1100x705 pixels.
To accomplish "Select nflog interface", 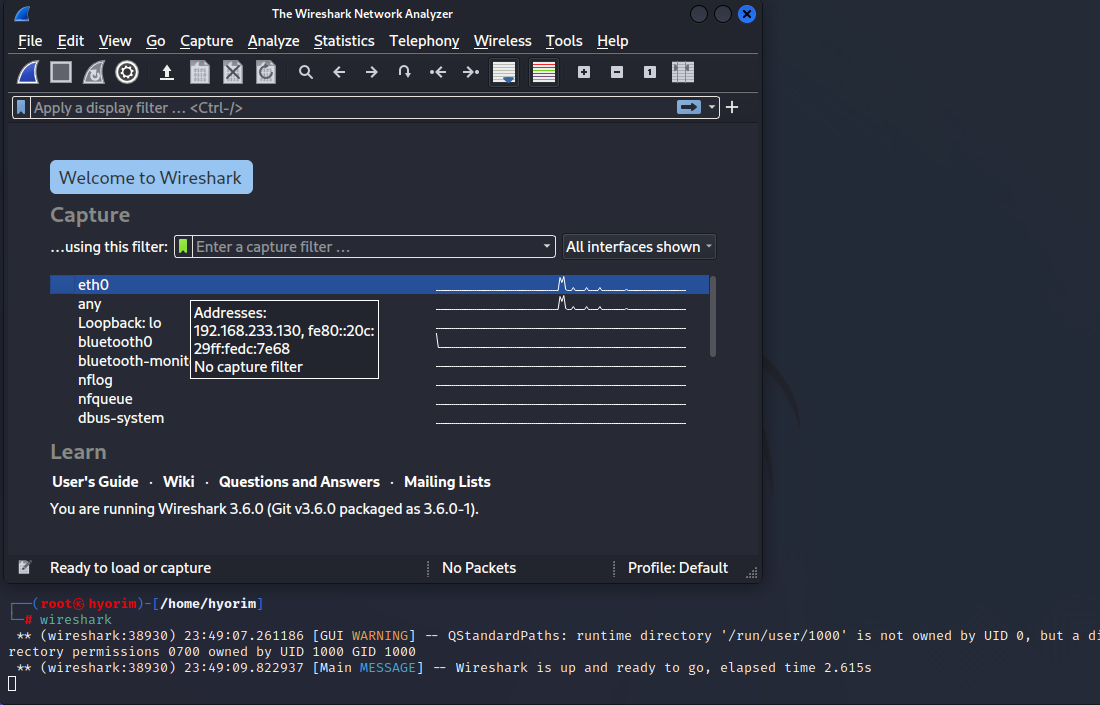I will (379, 380).
